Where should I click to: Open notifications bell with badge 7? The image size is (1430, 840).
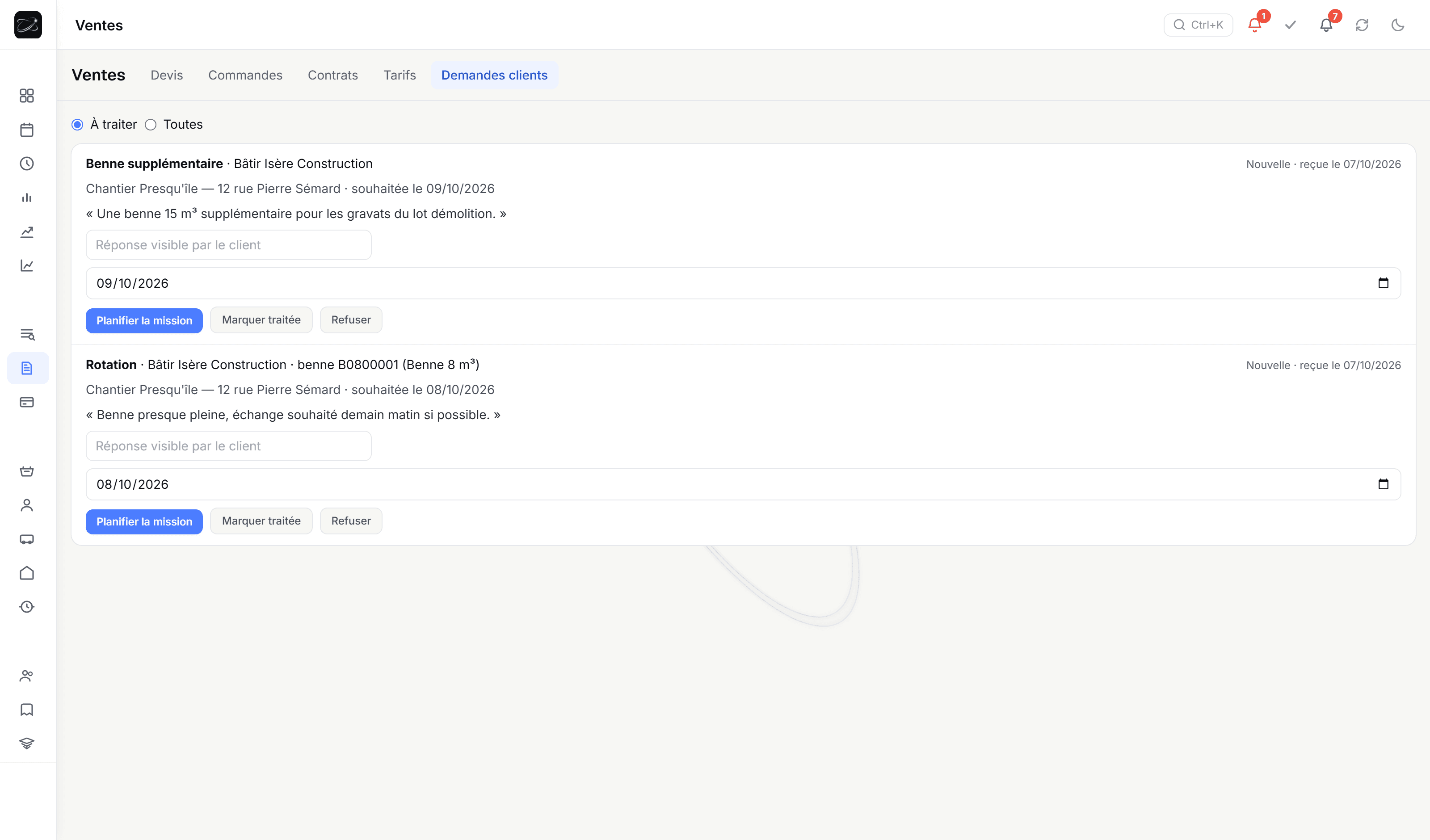1326,25
